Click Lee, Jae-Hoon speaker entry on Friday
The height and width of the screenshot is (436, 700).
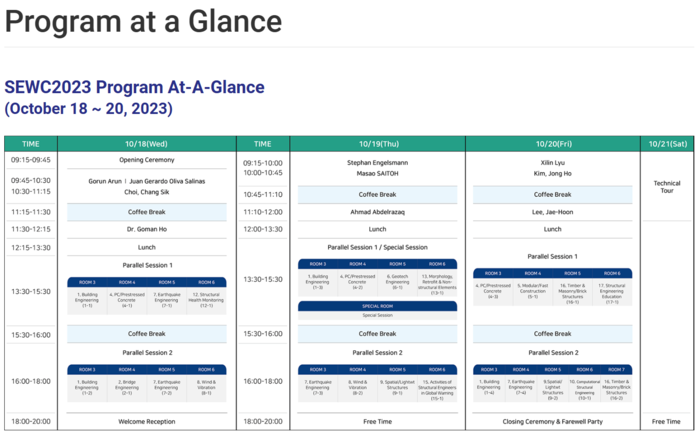[552, 211]
